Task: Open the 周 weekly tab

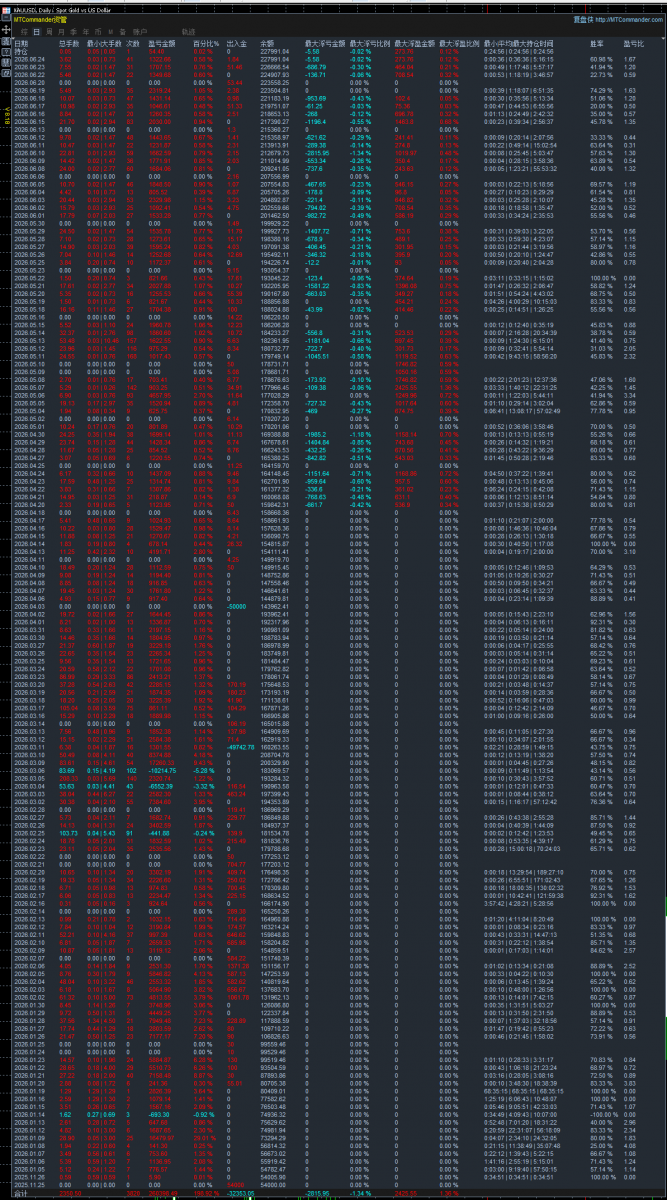Action: [x=49, y=32]
